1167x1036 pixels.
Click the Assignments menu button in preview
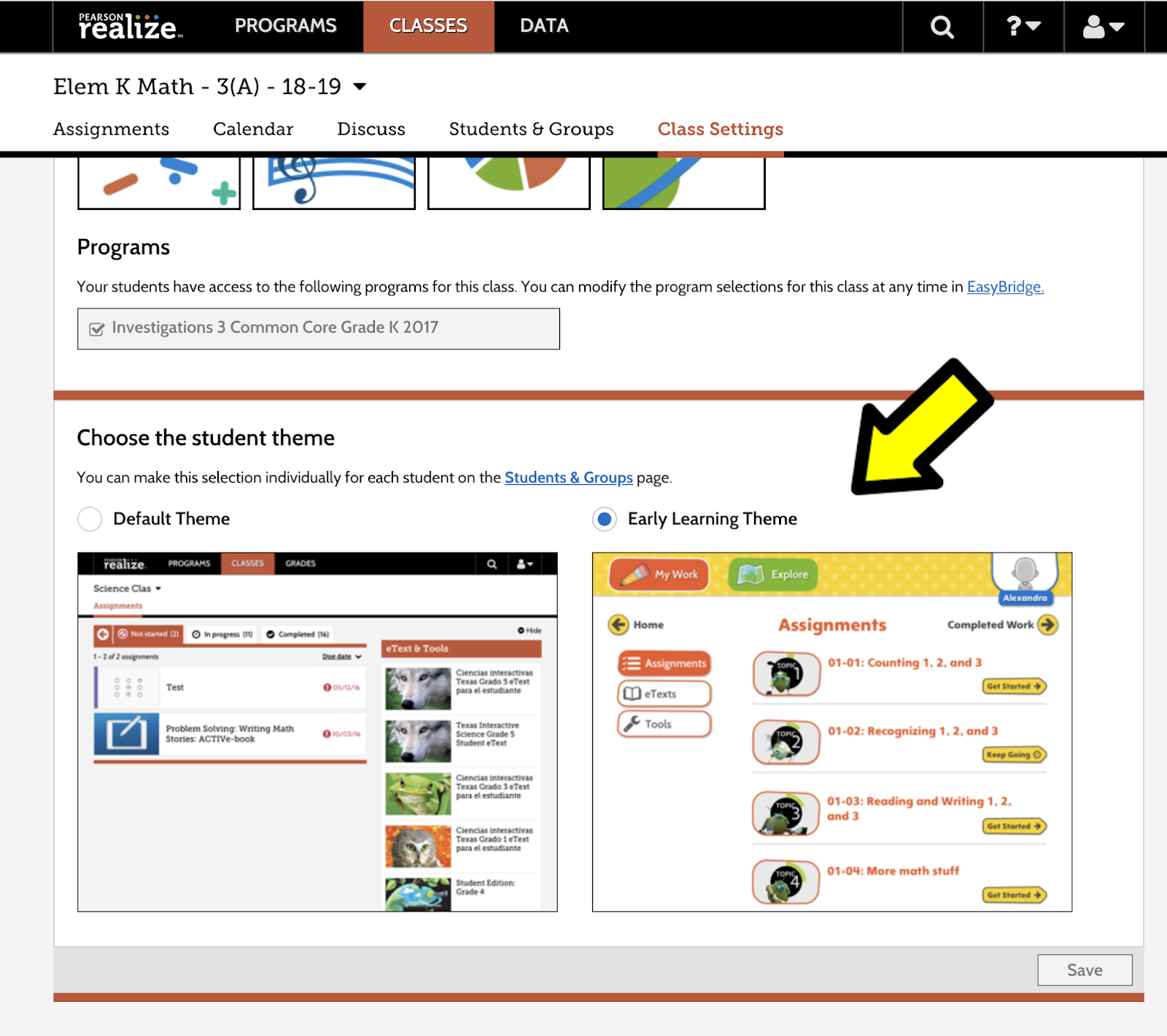coord(664,663)
